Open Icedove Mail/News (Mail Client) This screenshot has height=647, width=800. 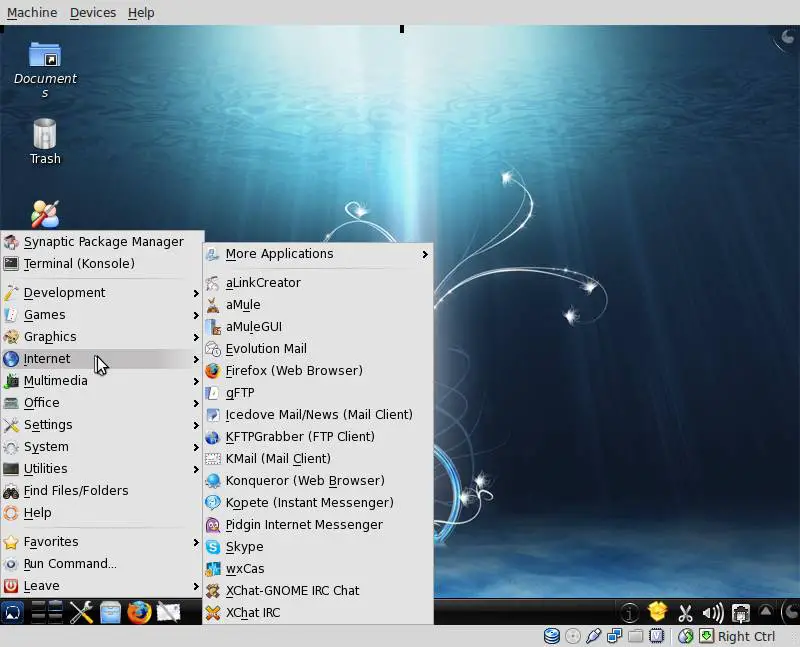point(318,414)
